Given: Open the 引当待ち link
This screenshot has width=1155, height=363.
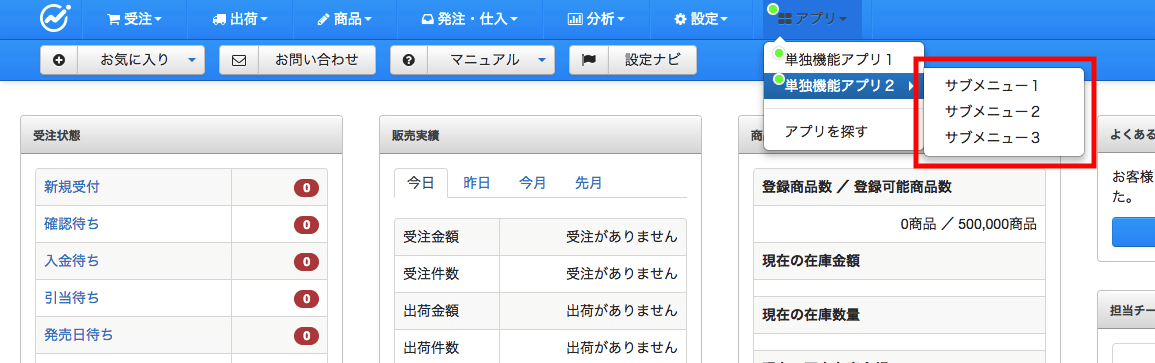Looking at the screenshot, I should [x=71, y=297].
